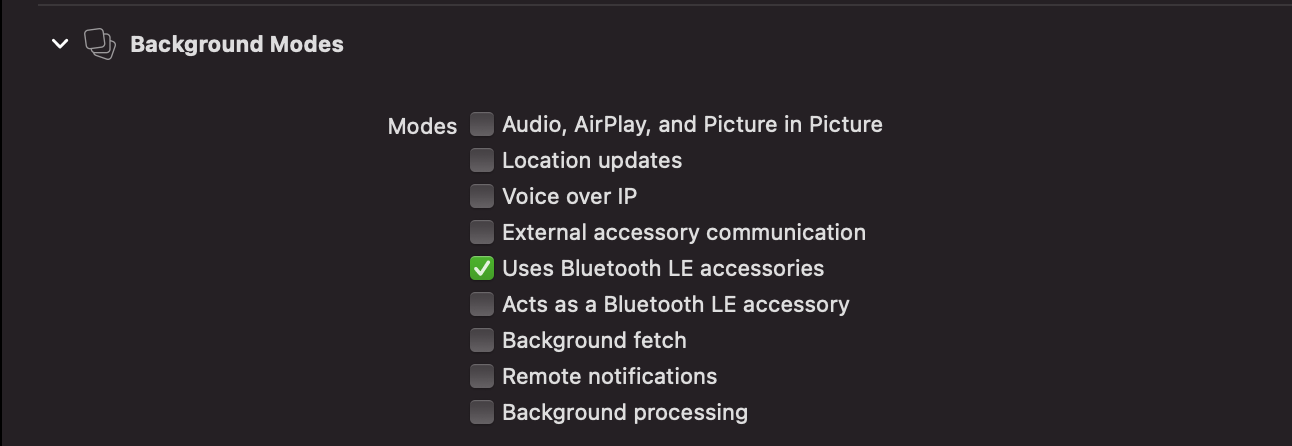
Task: Collapse the Background Modes section chevron
Action: pyautogui.click(x=60, y=44)
